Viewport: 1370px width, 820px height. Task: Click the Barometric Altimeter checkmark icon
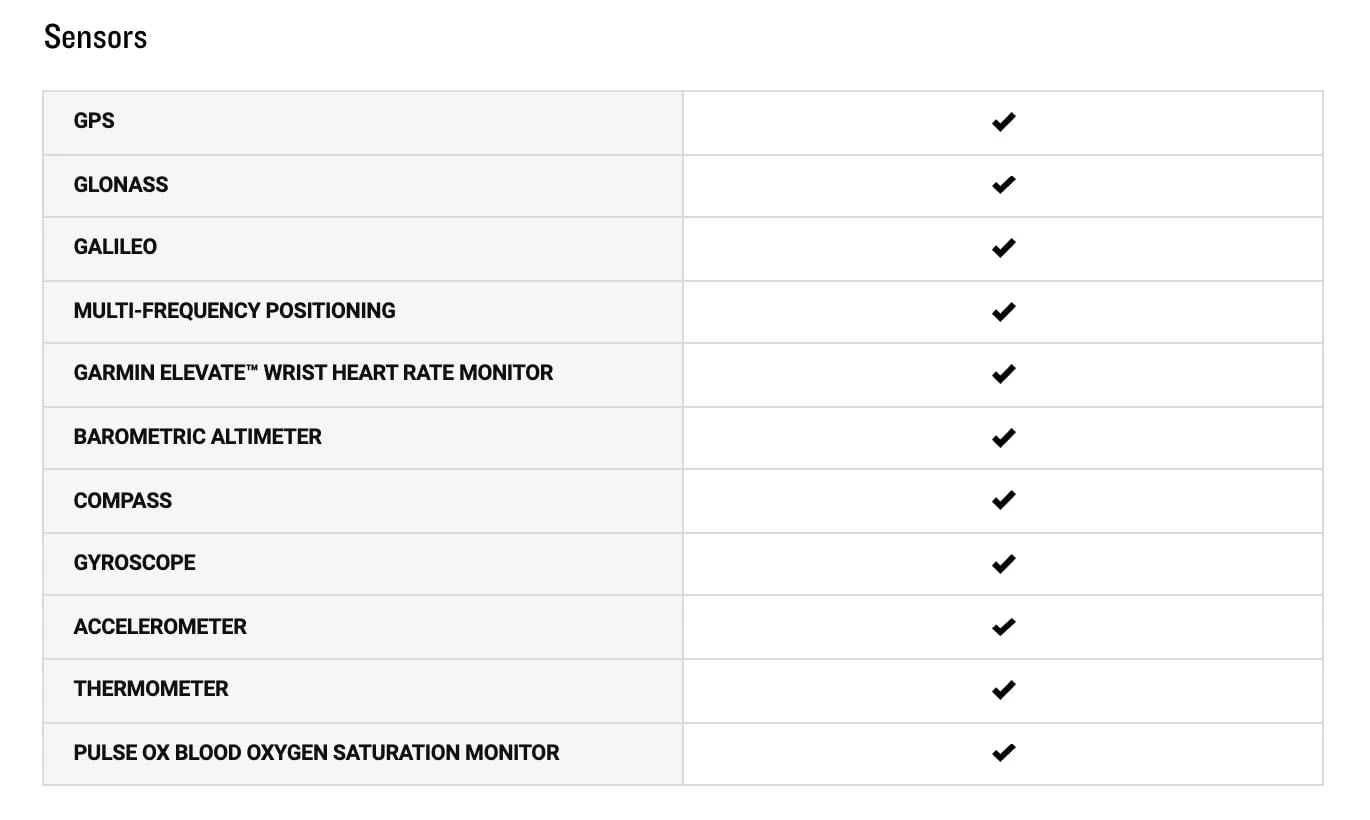pos(1003,437)
